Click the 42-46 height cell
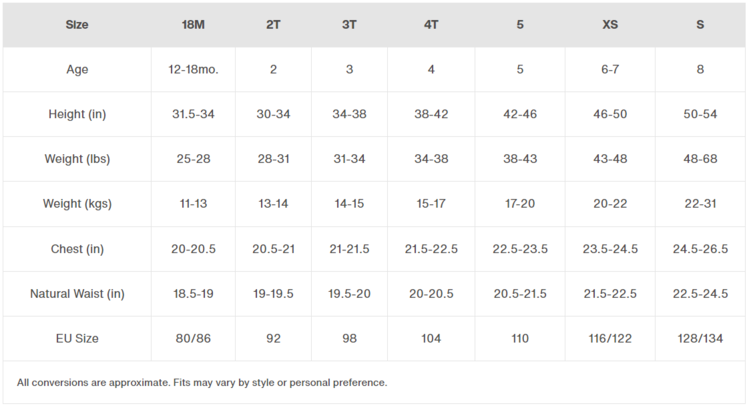 tap(520, 114)
